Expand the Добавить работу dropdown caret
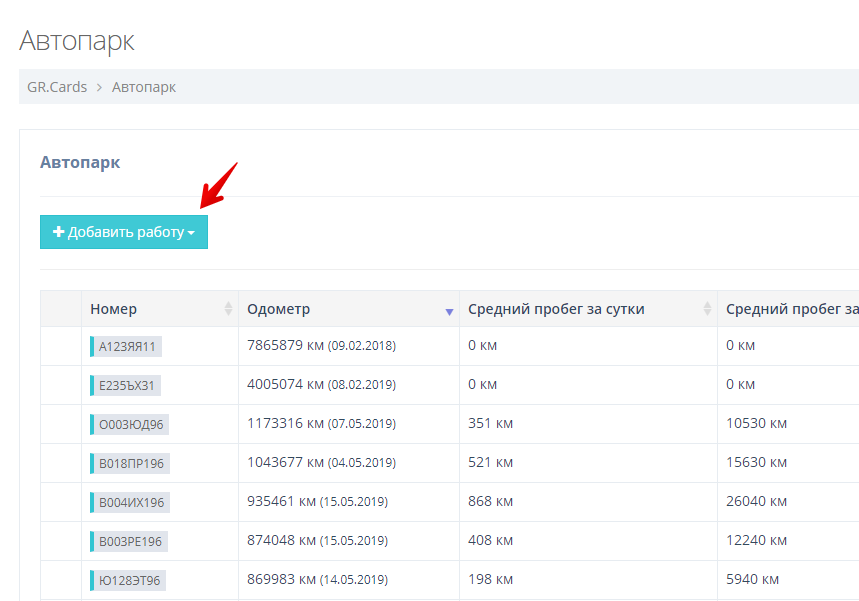 (x=191, y=233)
